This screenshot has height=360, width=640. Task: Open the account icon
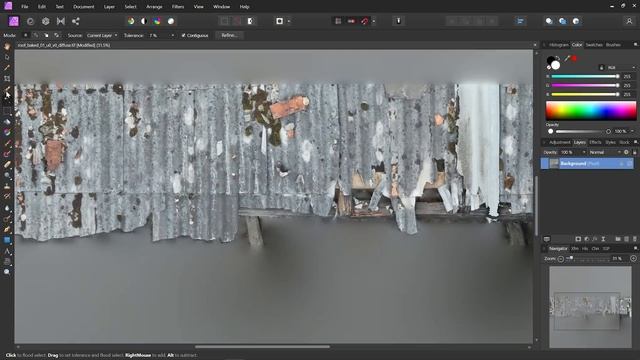click(x=629, y=21)
